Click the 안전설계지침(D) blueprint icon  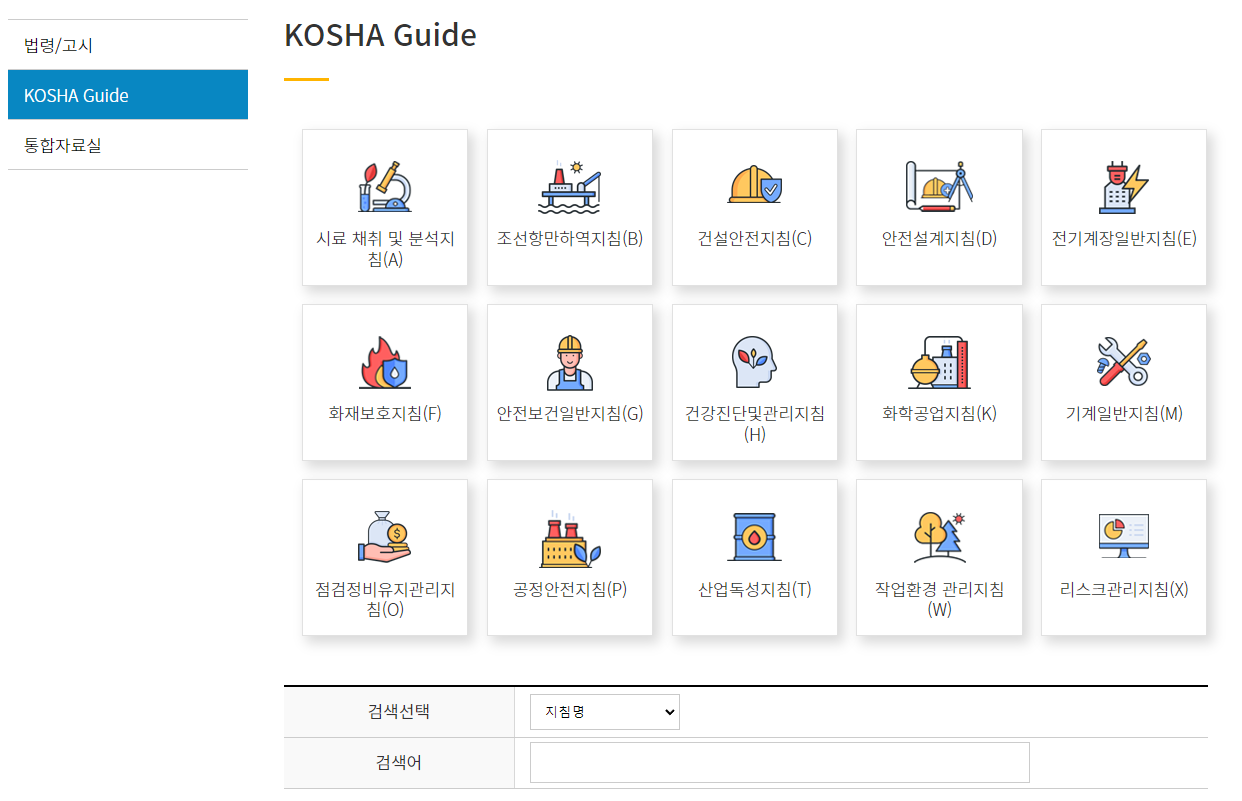pos(939,207)
